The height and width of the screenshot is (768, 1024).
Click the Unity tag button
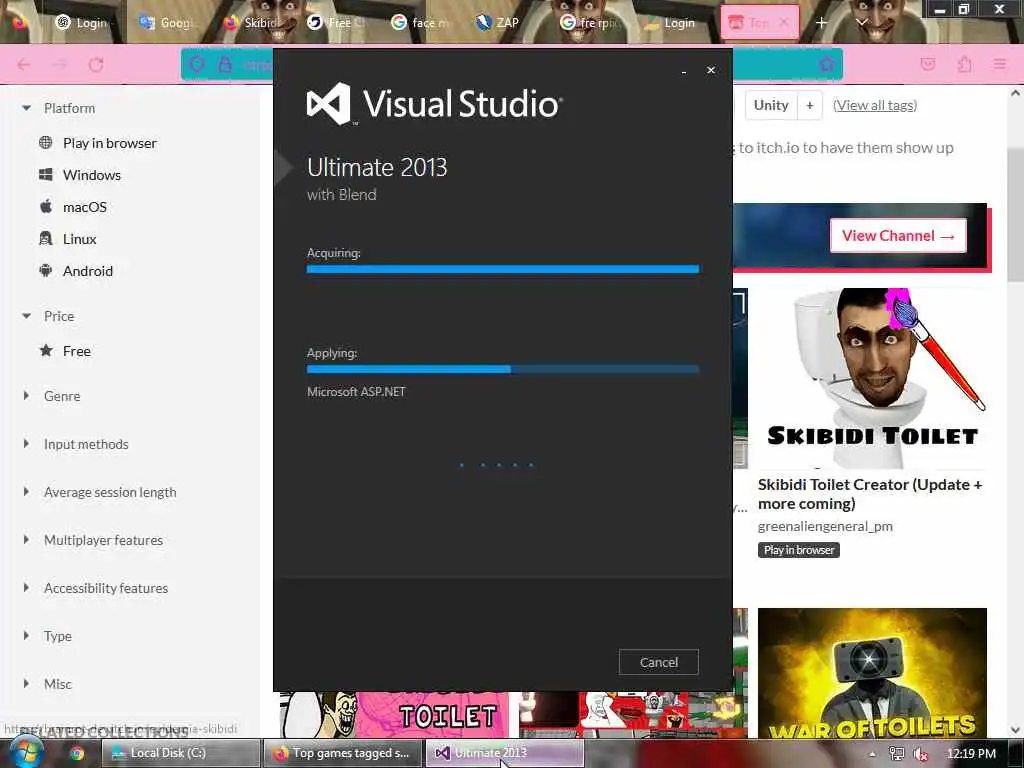[x=771, y=105]
